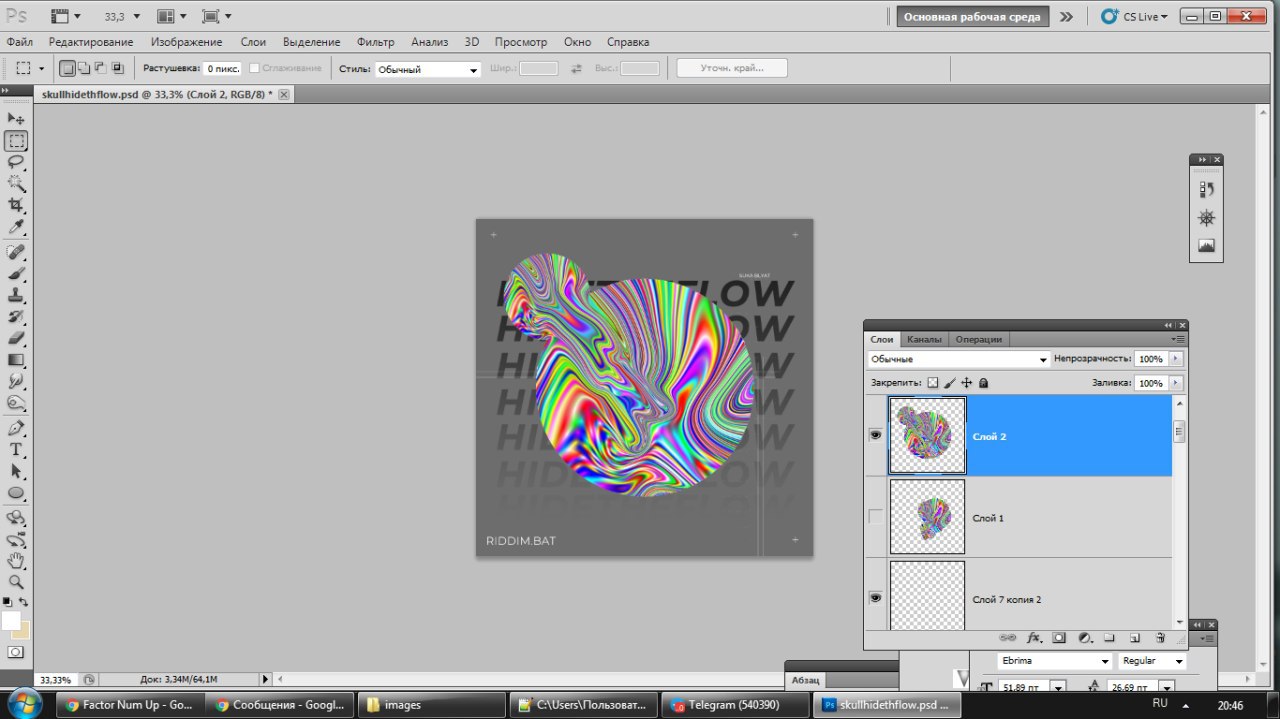This screenshot has width=1280, height=719.
Task: Open the Выделение menu
Action: (x=311, y=42)
